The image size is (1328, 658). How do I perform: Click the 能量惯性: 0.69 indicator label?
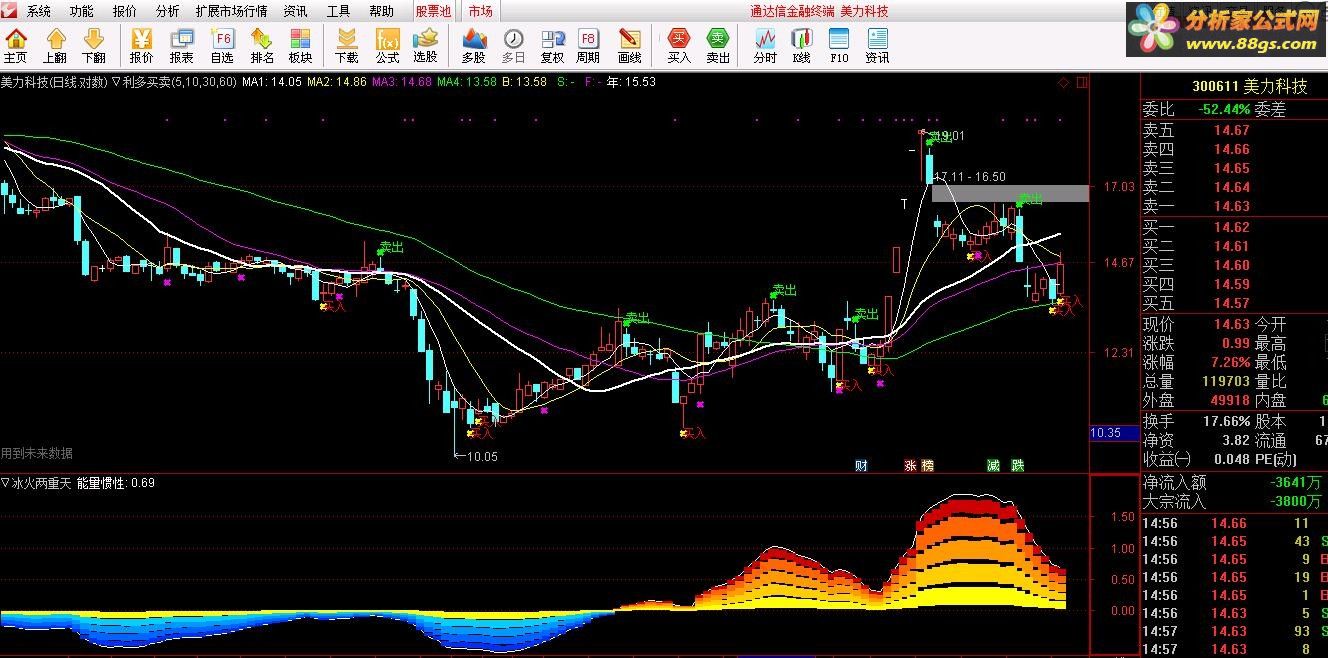(x=115, y=483)
